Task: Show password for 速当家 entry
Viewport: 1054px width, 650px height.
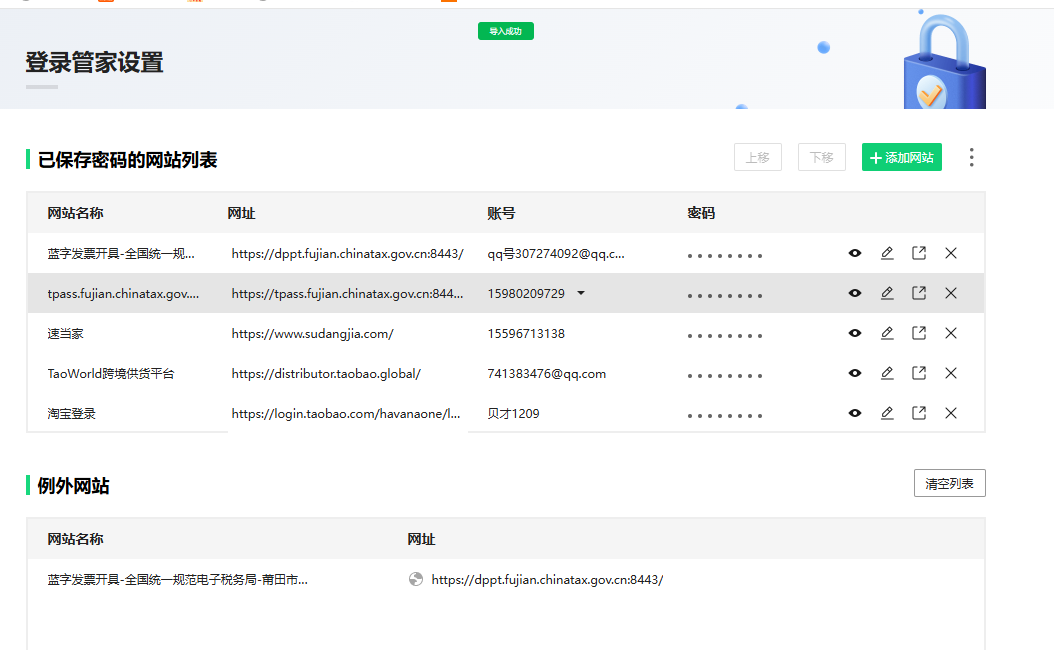Action: pos(855,333)
